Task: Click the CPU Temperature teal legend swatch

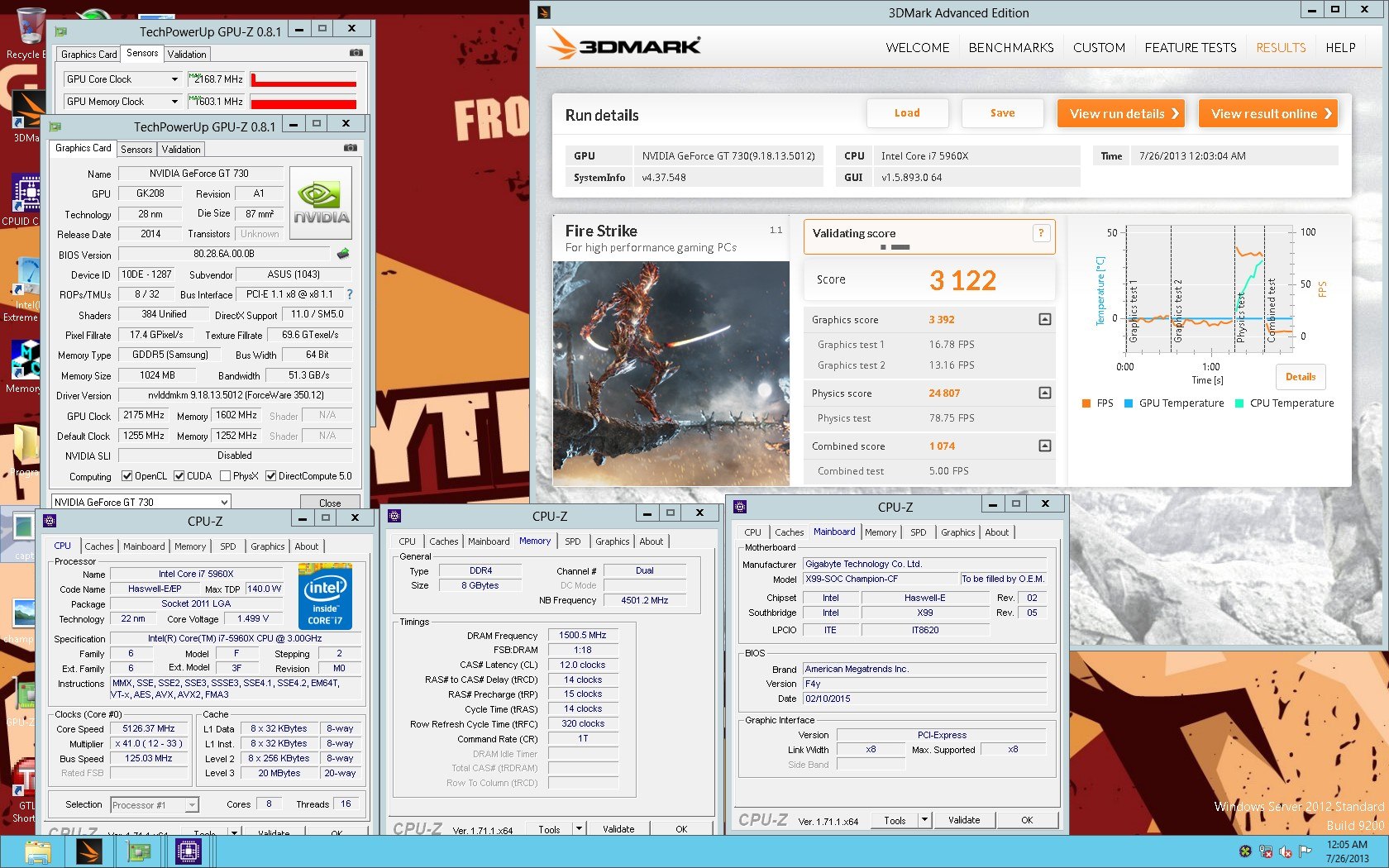Action: coord(1239,403)
